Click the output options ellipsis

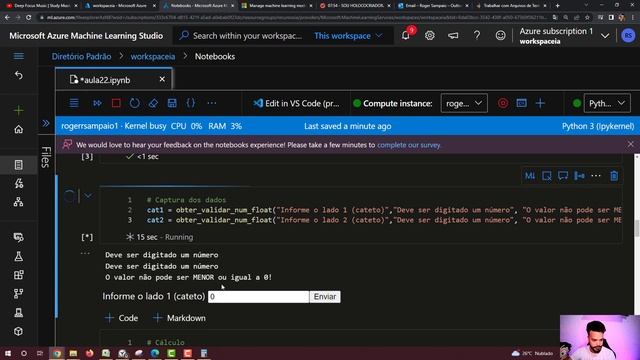pos(85,253)
